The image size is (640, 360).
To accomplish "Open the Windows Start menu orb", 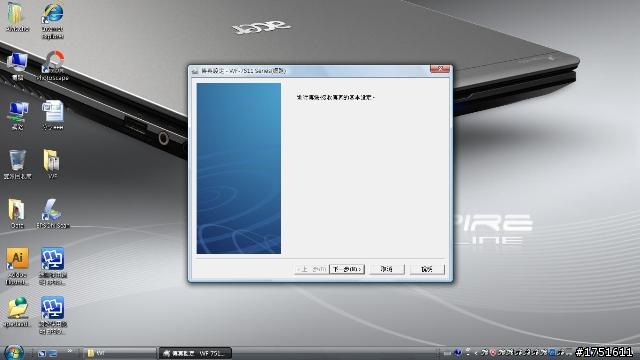I will click(14, 352).
